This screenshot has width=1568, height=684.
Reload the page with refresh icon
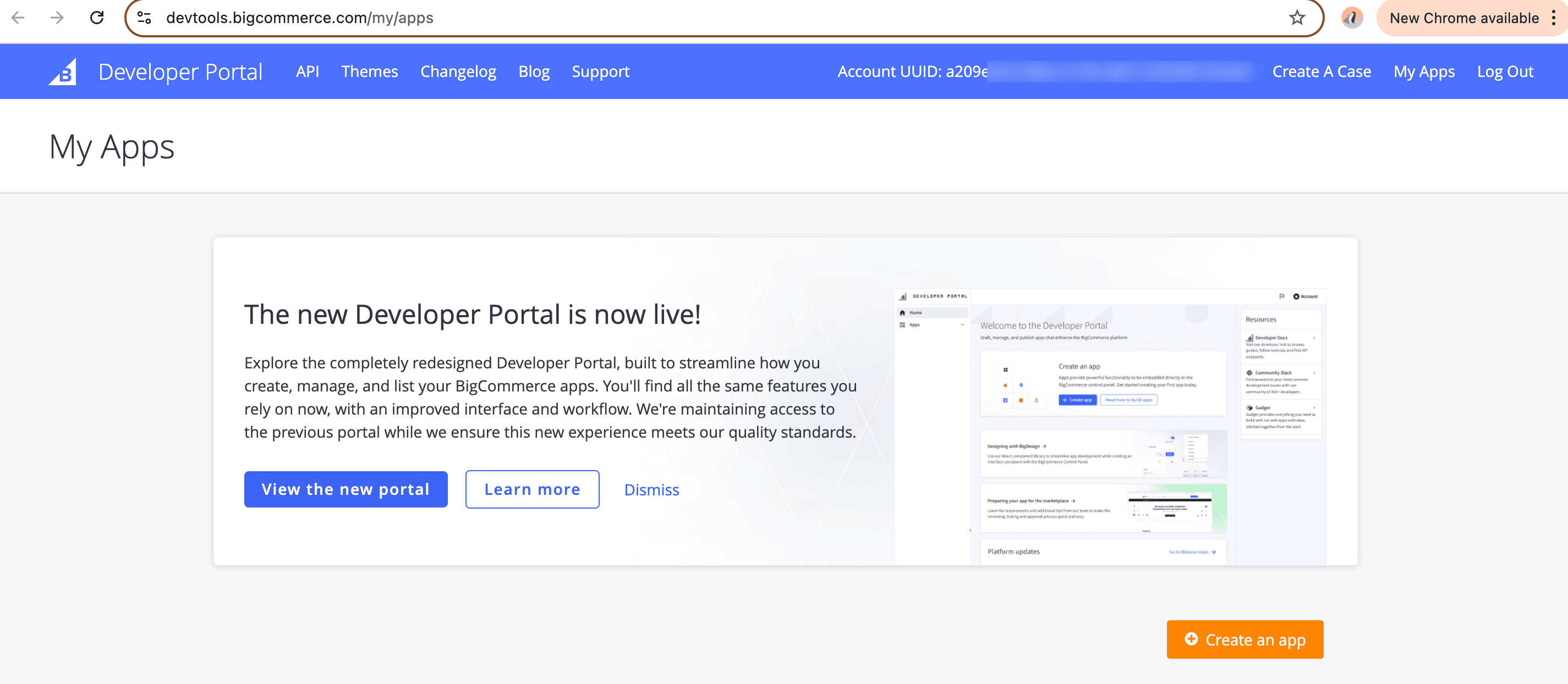[x=97, y=18]
